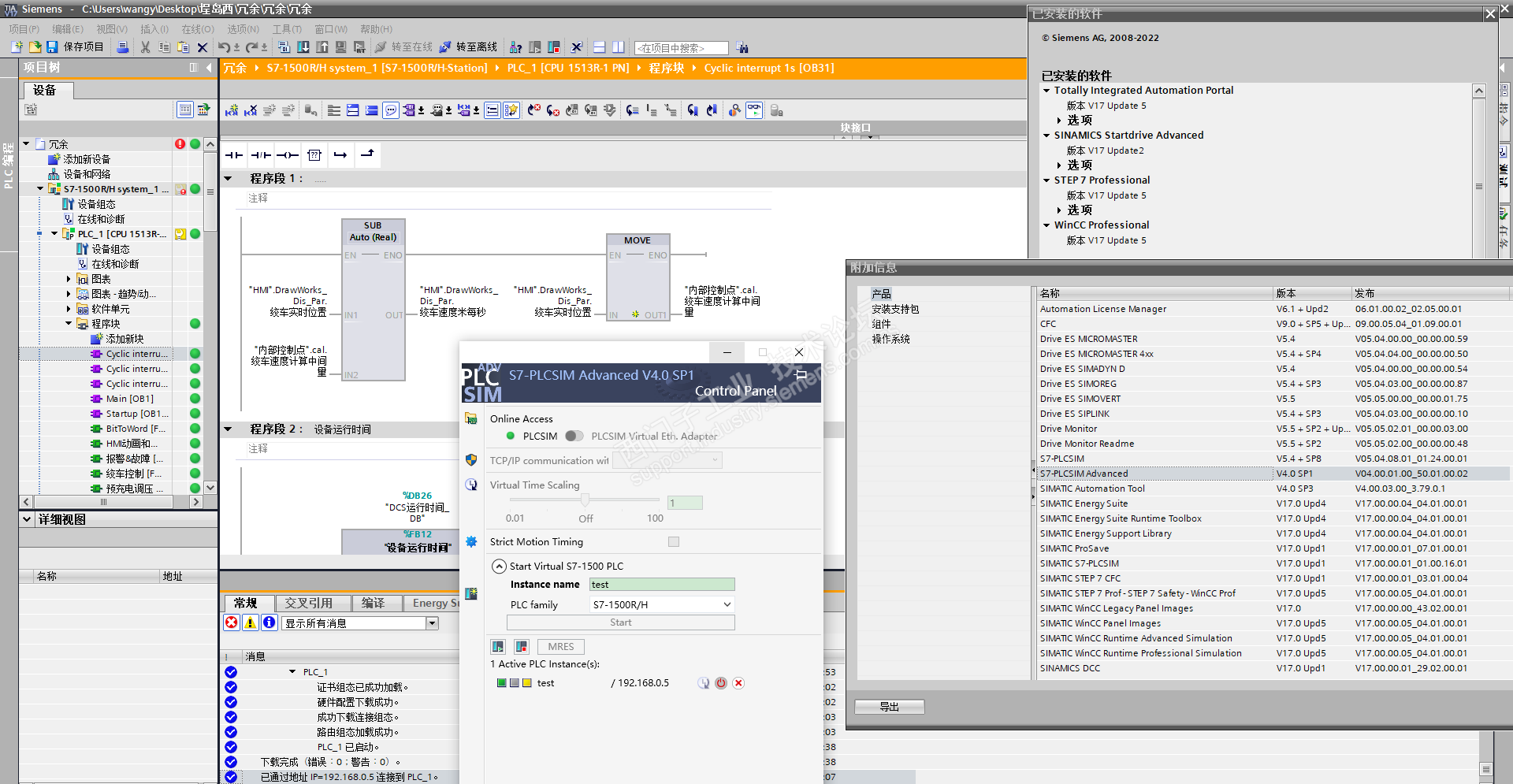Image resolution: width=1513 pixels, height=784 pixels.
Task: Enable the Strict Motion Timing checkbox
Action: click(674, 542)
